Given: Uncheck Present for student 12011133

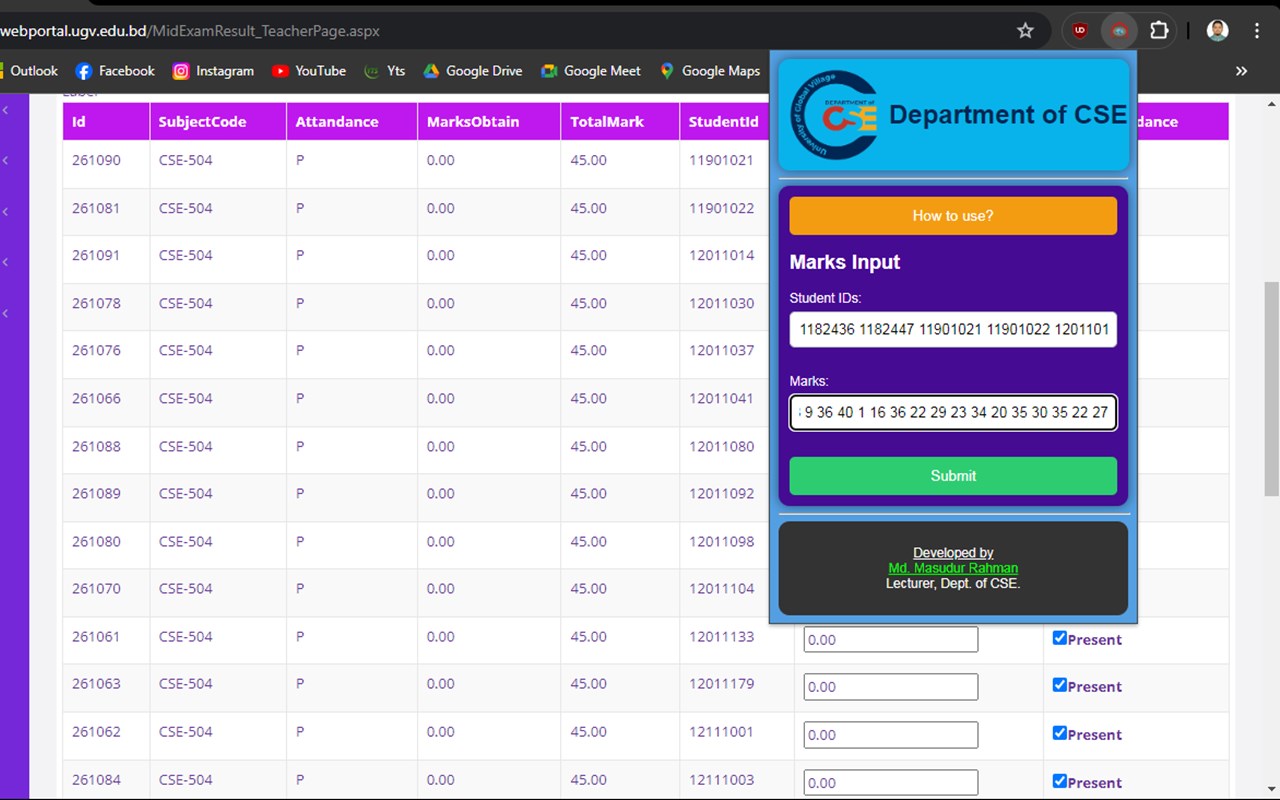Looking at the screenshot, I should pos(1060,638).
